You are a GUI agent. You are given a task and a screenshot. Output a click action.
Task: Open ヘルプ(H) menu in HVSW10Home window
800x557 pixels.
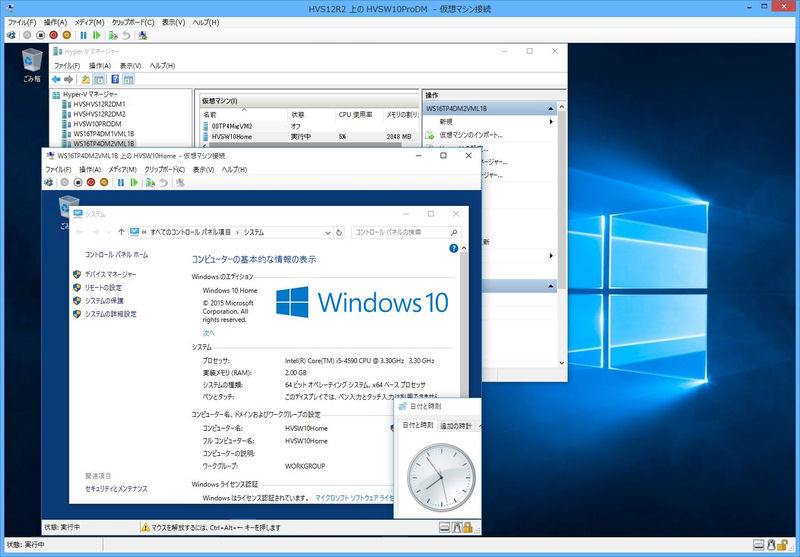point(234,169)
